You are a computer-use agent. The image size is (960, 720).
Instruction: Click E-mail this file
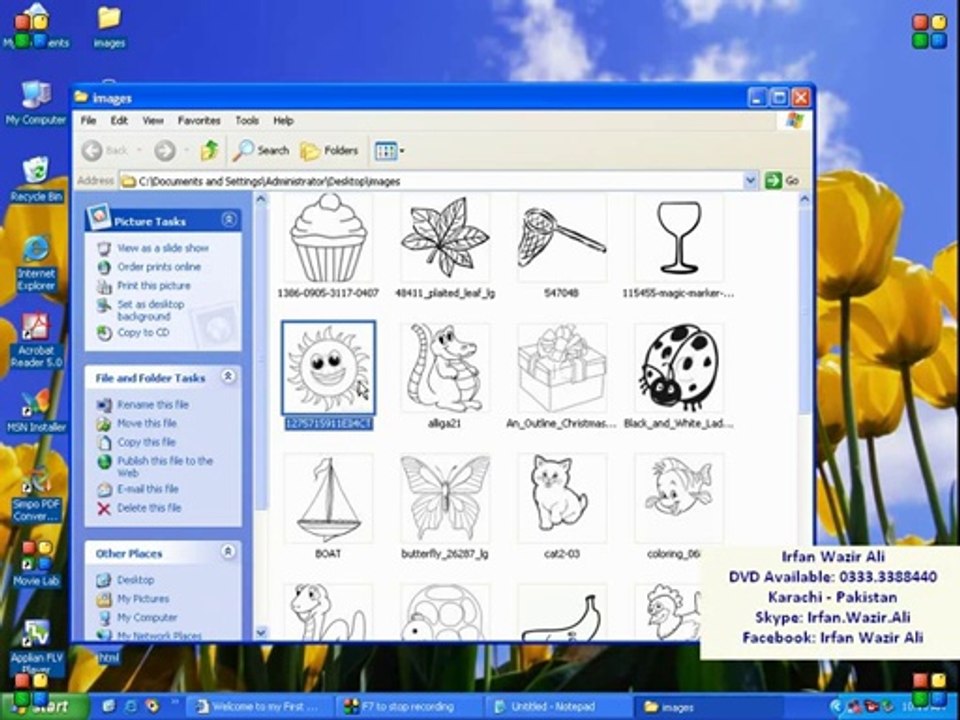click(148, 489)
